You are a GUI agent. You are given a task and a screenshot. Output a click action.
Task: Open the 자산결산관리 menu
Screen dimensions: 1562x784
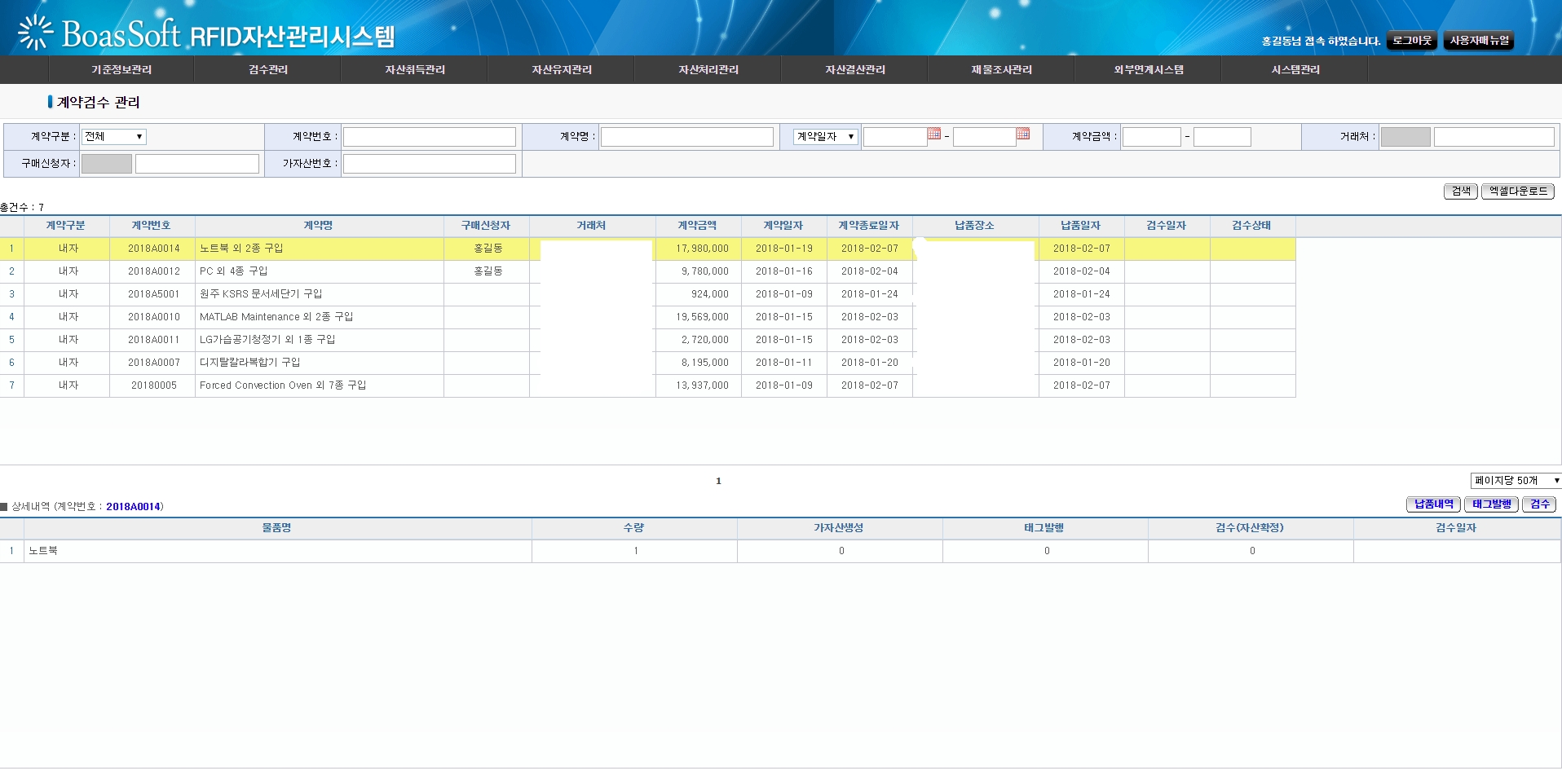tap(855, 69)
